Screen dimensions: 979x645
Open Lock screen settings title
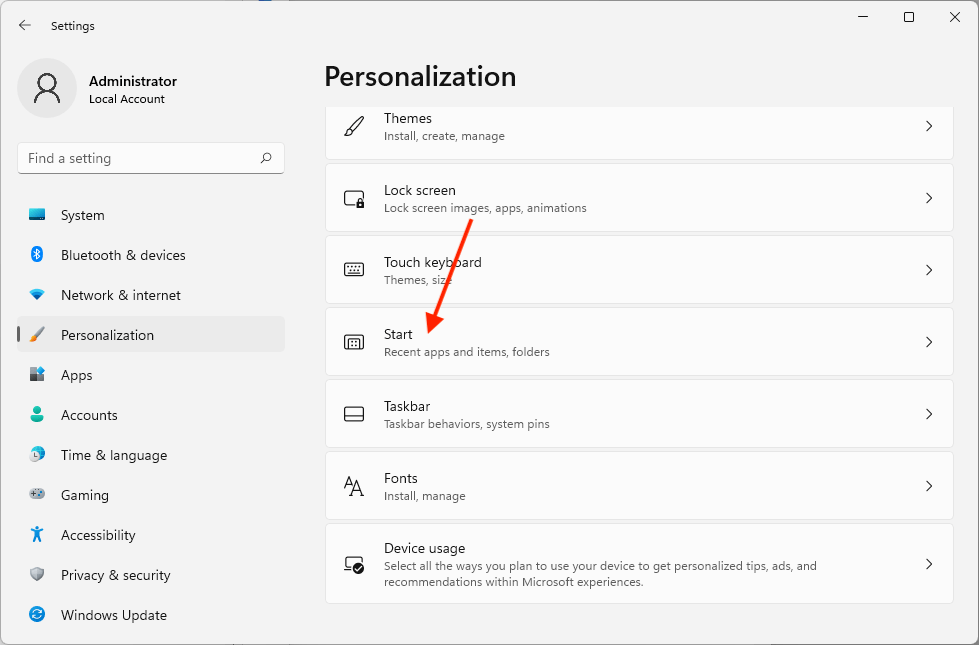pyautogui.click(x=420, y=190)
